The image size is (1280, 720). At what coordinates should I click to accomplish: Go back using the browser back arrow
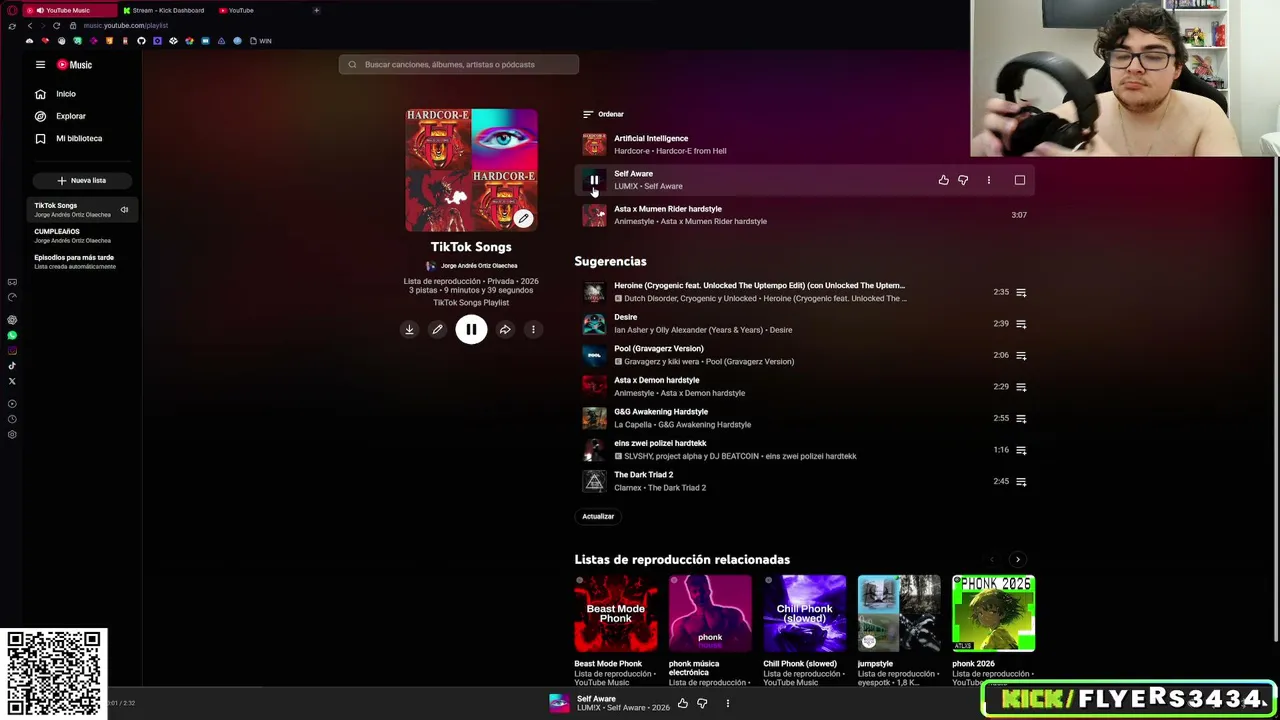point(29,25)
